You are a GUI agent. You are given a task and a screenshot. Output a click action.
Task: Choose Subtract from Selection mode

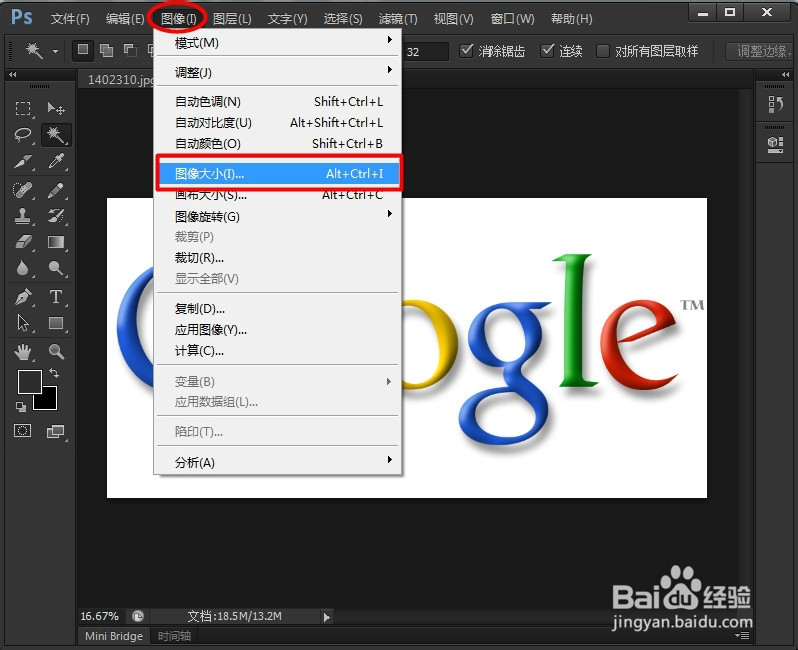[x=130, y=50]
